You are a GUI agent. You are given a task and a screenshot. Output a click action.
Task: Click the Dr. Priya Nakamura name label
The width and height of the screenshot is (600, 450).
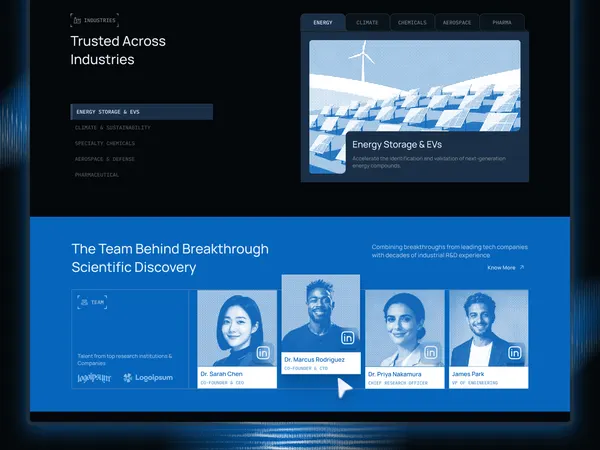pyautogui.click(x=395, y=374)
